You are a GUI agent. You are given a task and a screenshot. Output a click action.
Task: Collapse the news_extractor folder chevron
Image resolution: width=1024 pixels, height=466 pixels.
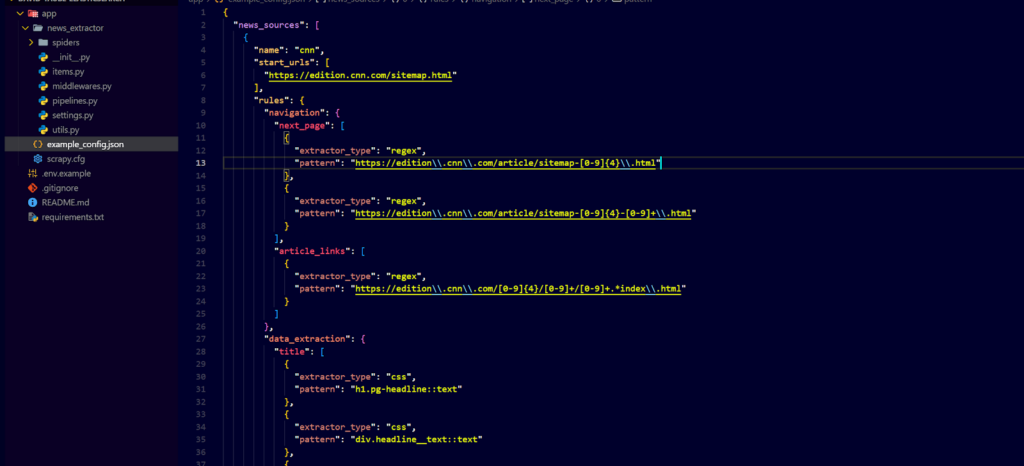pos(24,28)
